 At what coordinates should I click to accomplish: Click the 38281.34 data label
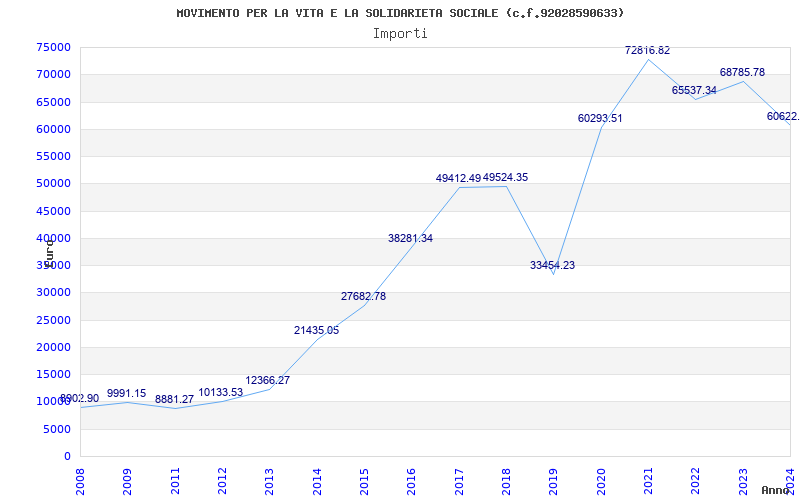pos(410,238)
